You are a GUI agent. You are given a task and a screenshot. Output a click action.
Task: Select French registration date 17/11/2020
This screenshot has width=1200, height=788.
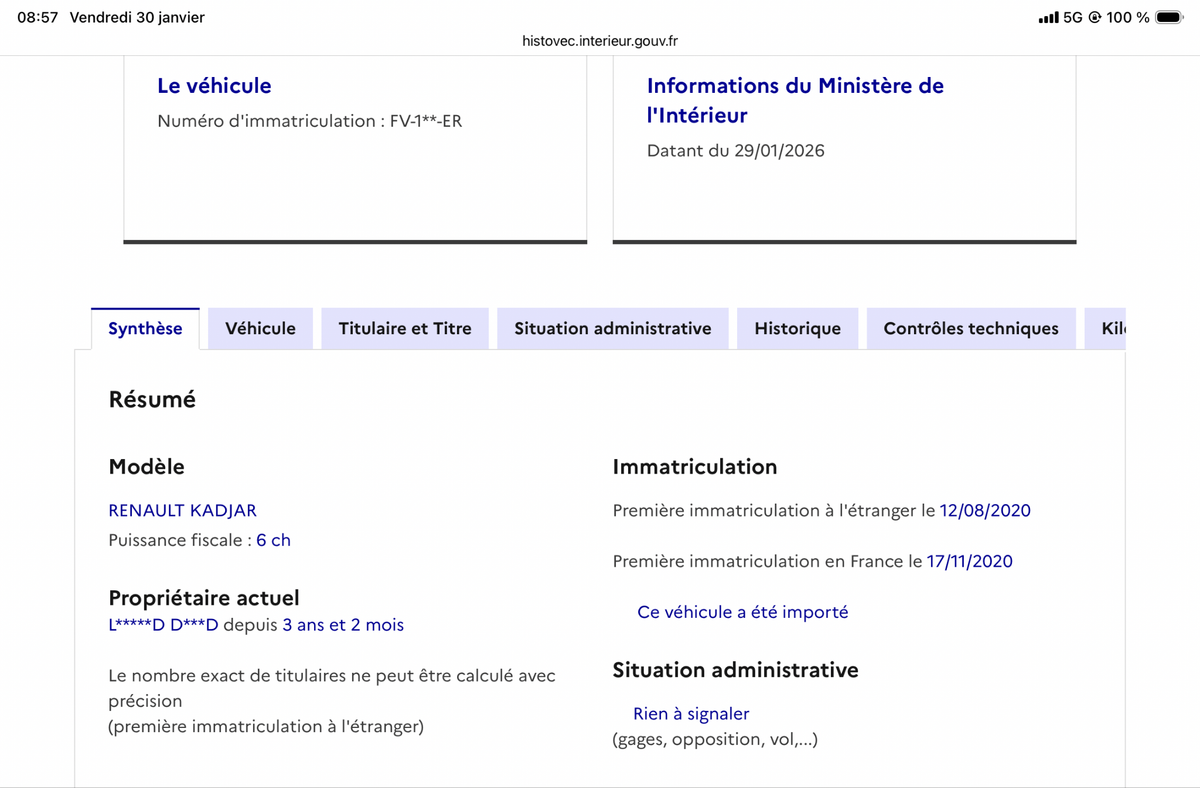[x=969, y=561]
